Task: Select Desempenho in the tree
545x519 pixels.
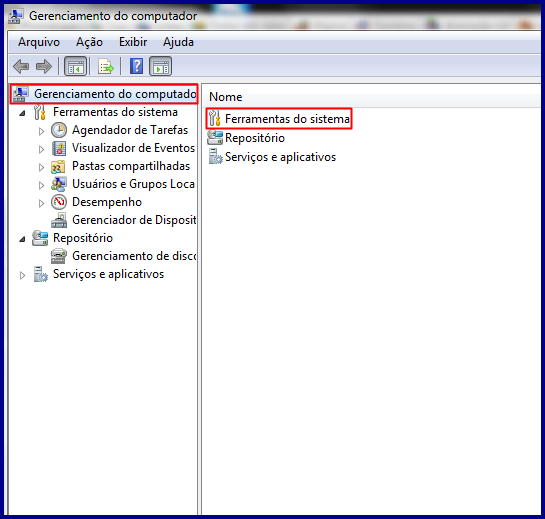Action: point(107,202)
